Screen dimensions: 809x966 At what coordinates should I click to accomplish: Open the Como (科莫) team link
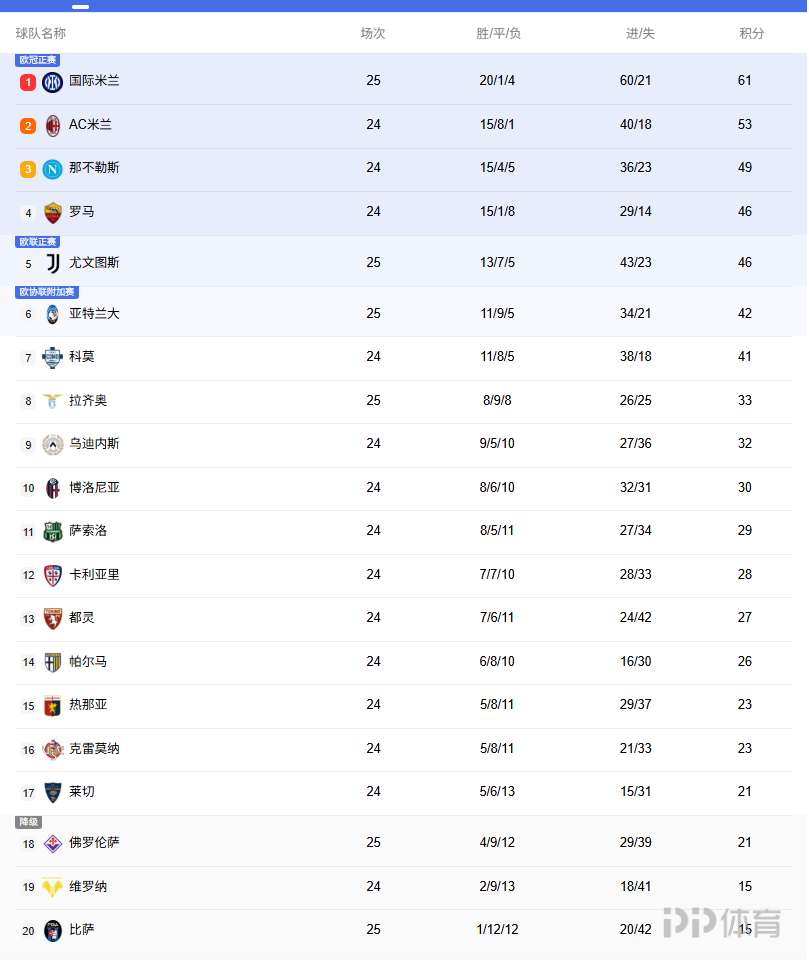tap(82, 357)
